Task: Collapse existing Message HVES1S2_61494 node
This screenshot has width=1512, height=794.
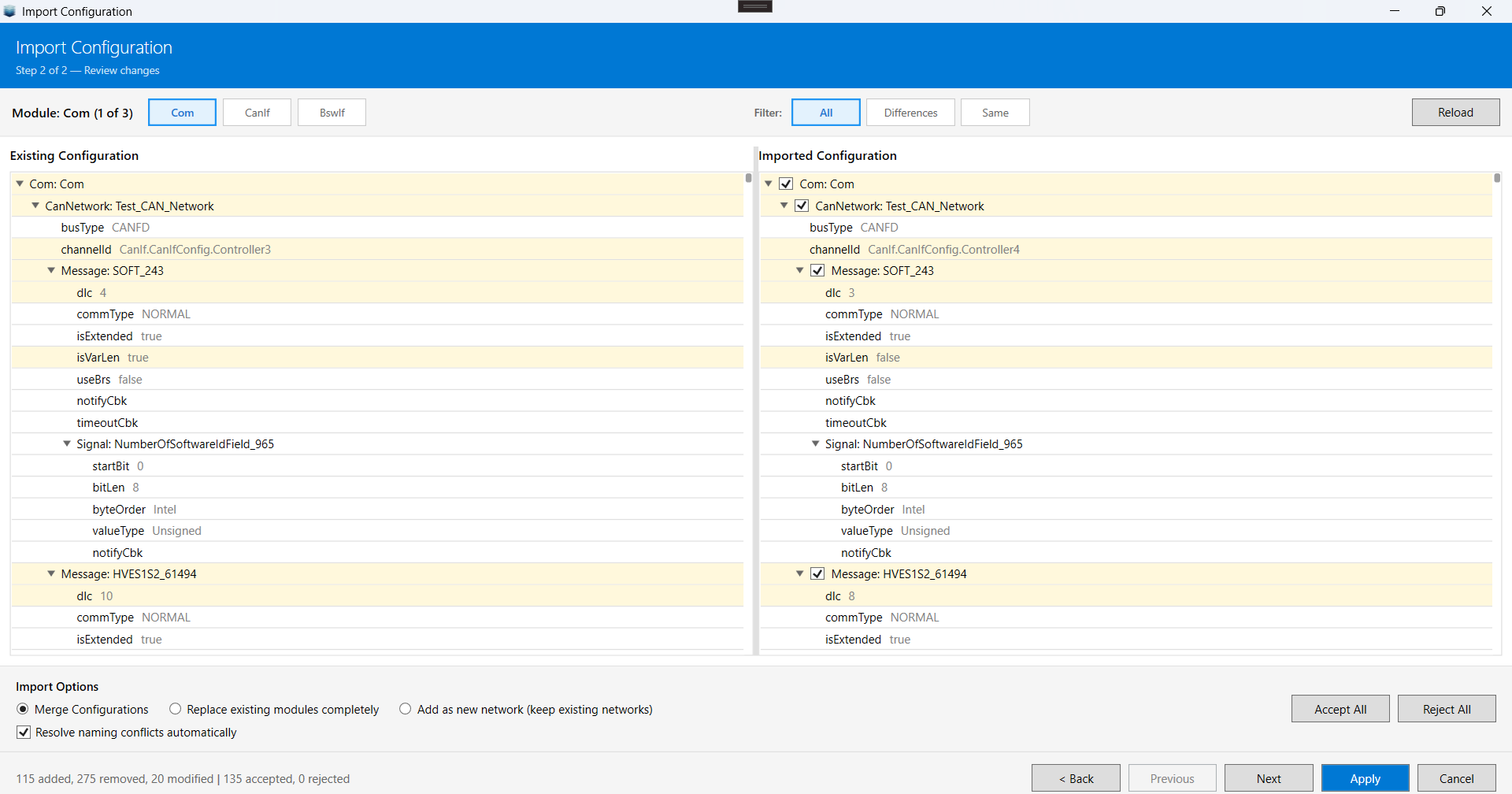Action: click(x=51, y=573)
